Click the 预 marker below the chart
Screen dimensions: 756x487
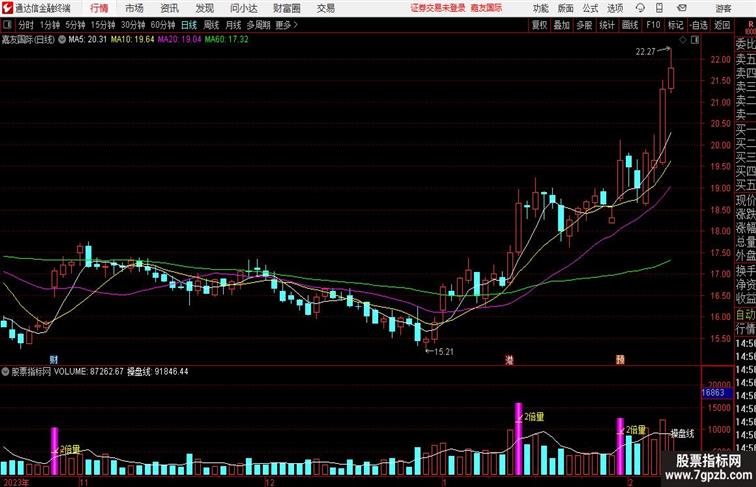[621, 360]
